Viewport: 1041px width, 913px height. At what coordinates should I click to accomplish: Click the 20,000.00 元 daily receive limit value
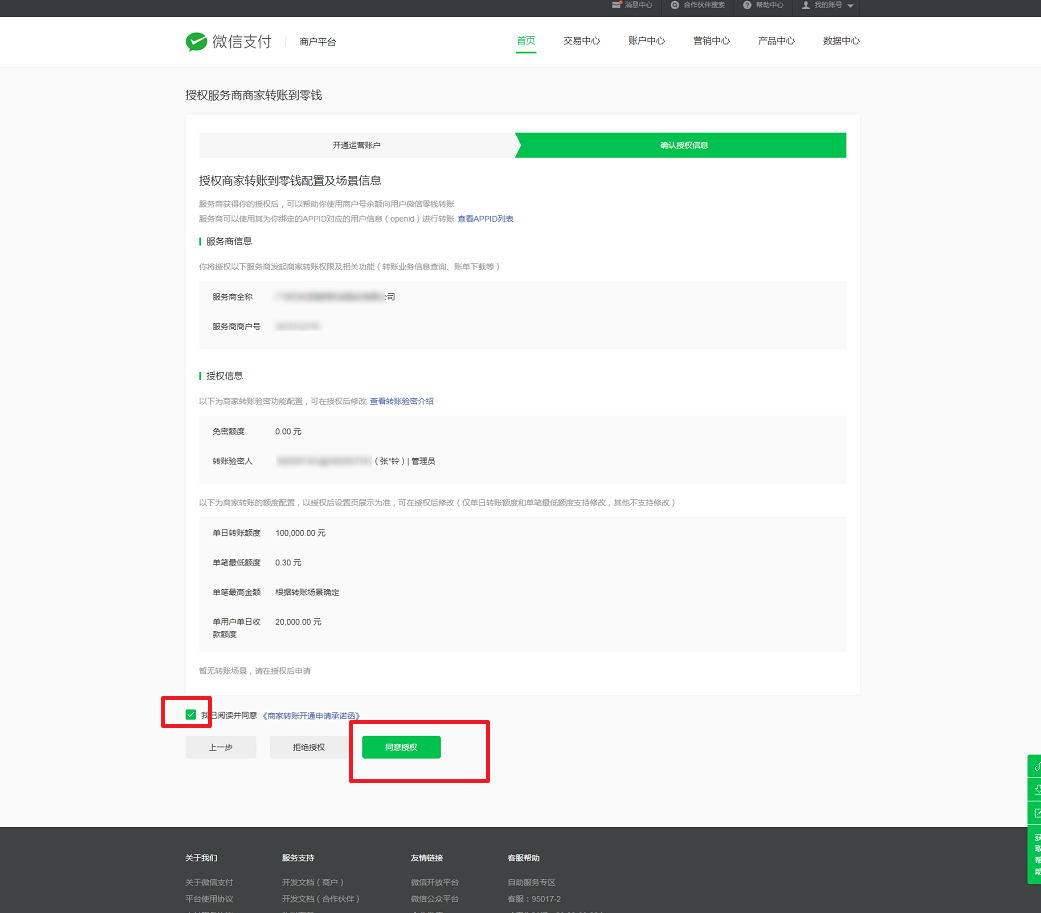click(298, 622)
